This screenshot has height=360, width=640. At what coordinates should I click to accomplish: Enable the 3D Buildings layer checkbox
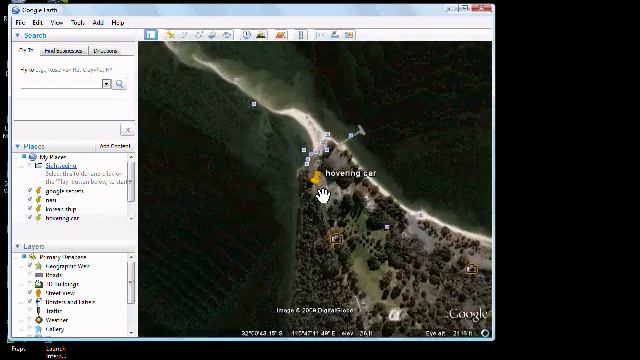click(x=30, y=284)
